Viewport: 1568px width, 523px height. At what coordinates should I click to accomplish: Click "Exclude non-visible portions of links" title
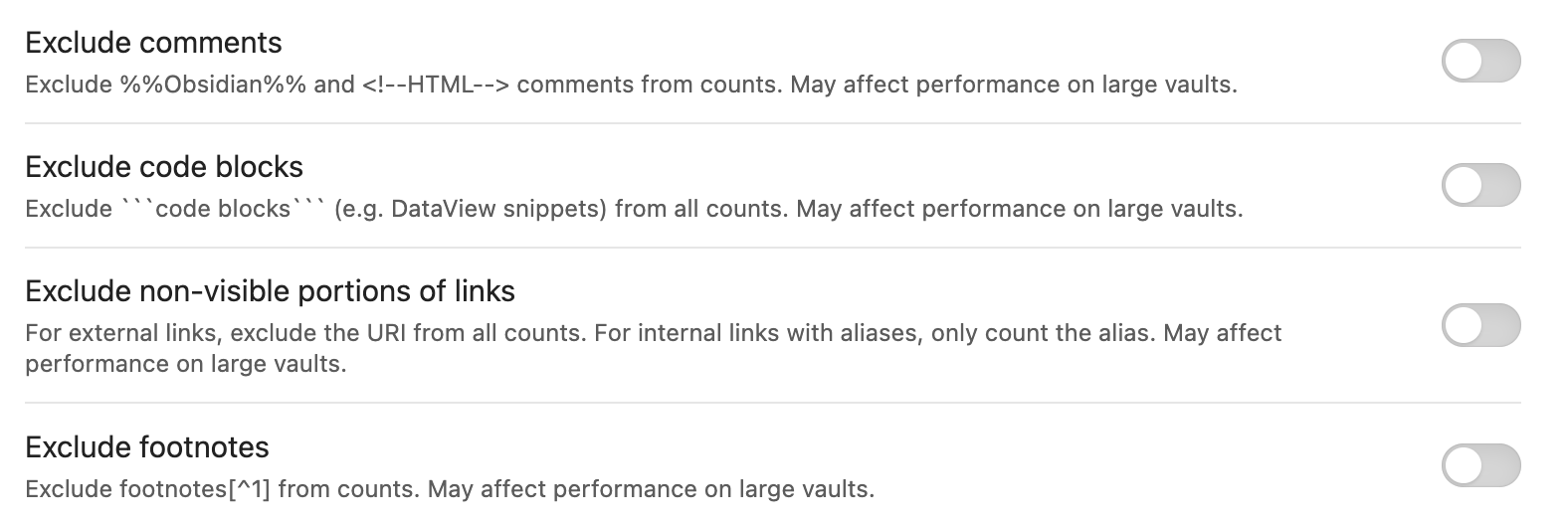(270, 291)
